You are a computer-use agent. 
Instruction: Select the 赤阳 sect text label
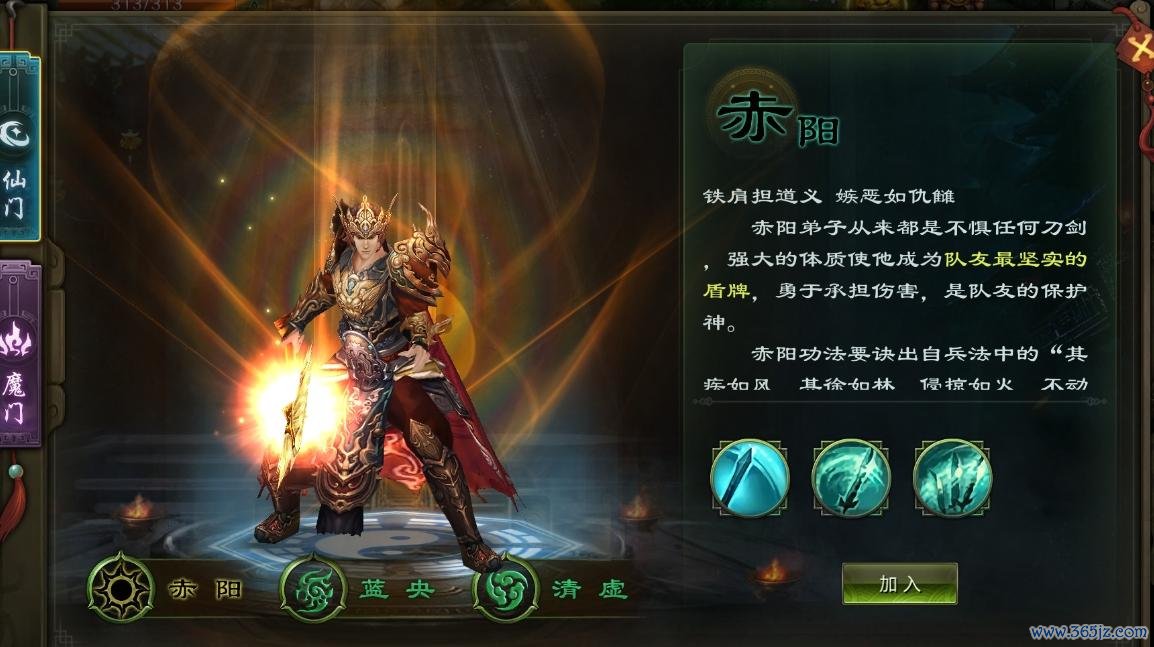pyautogui.click(x=205, y=589)
